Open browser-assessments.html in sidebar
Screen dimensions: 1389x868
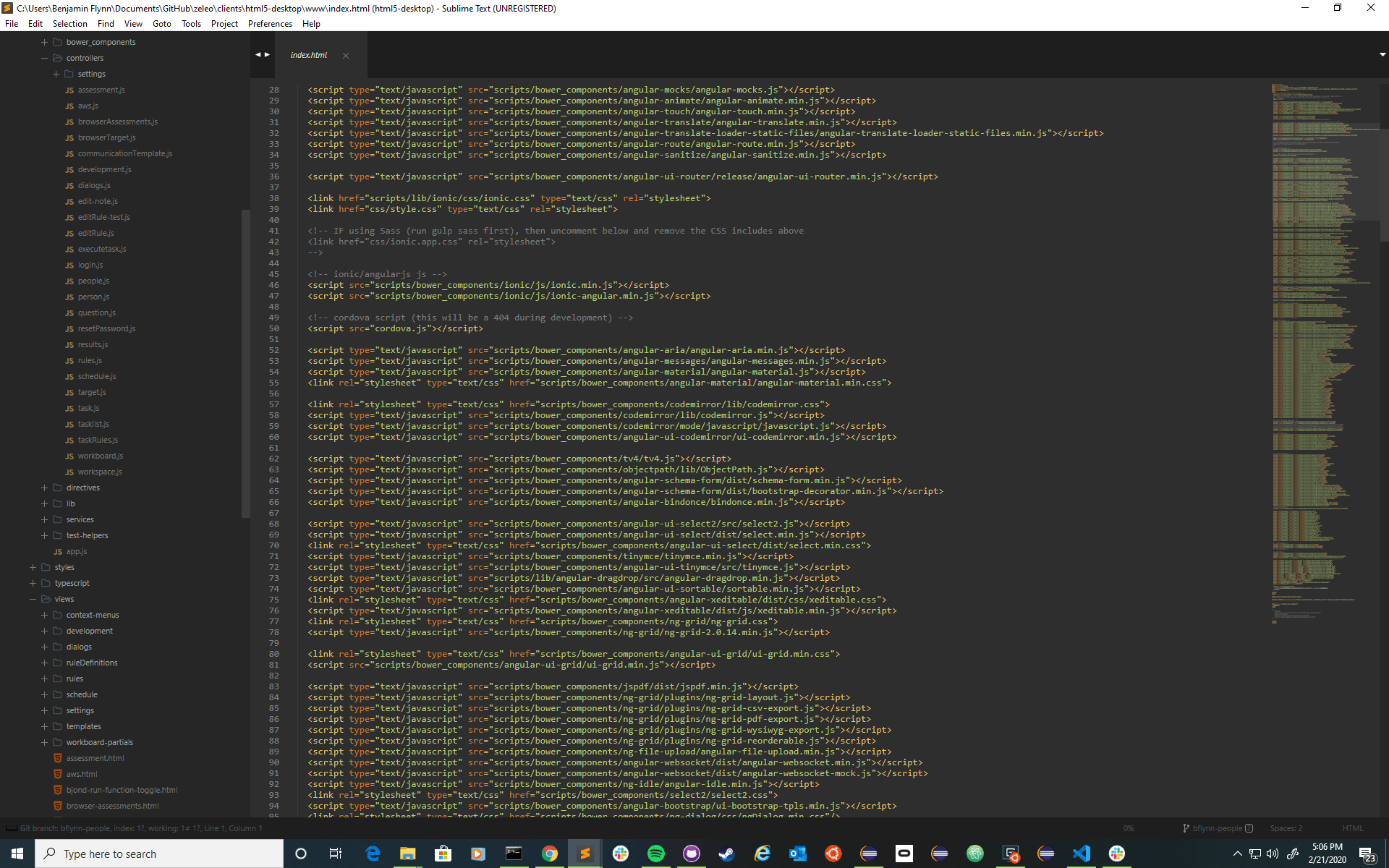pyautogui.click(x=112, y=806)
